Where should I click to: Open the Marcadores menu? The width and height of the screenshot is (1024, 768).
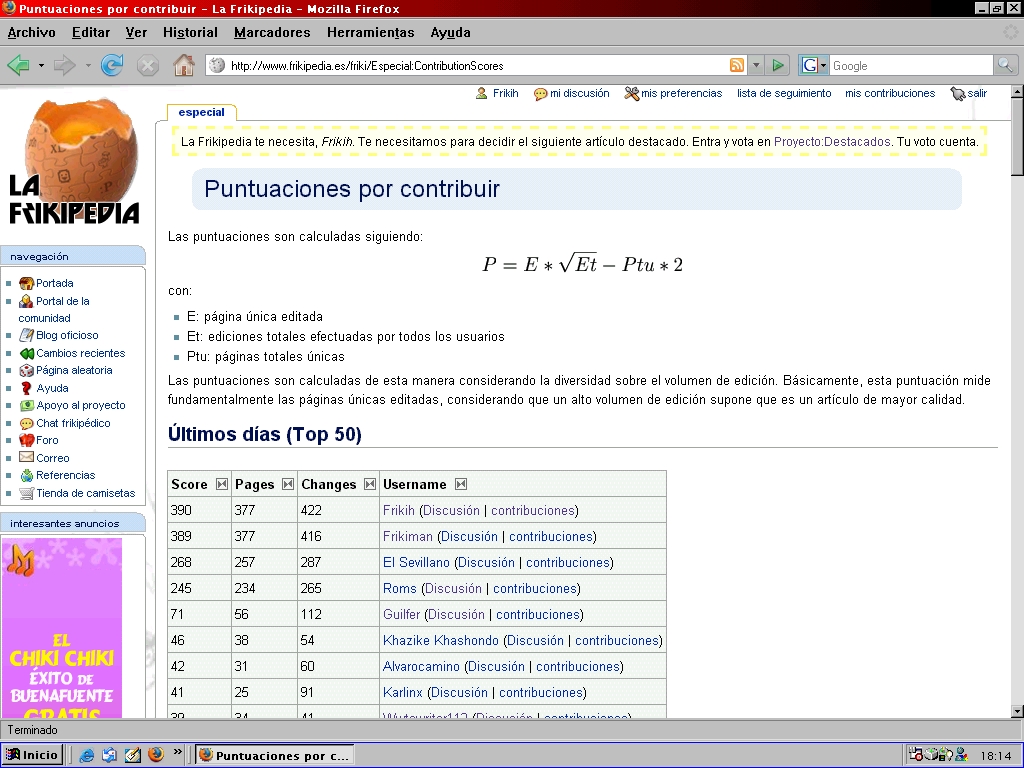pos(272,32)
